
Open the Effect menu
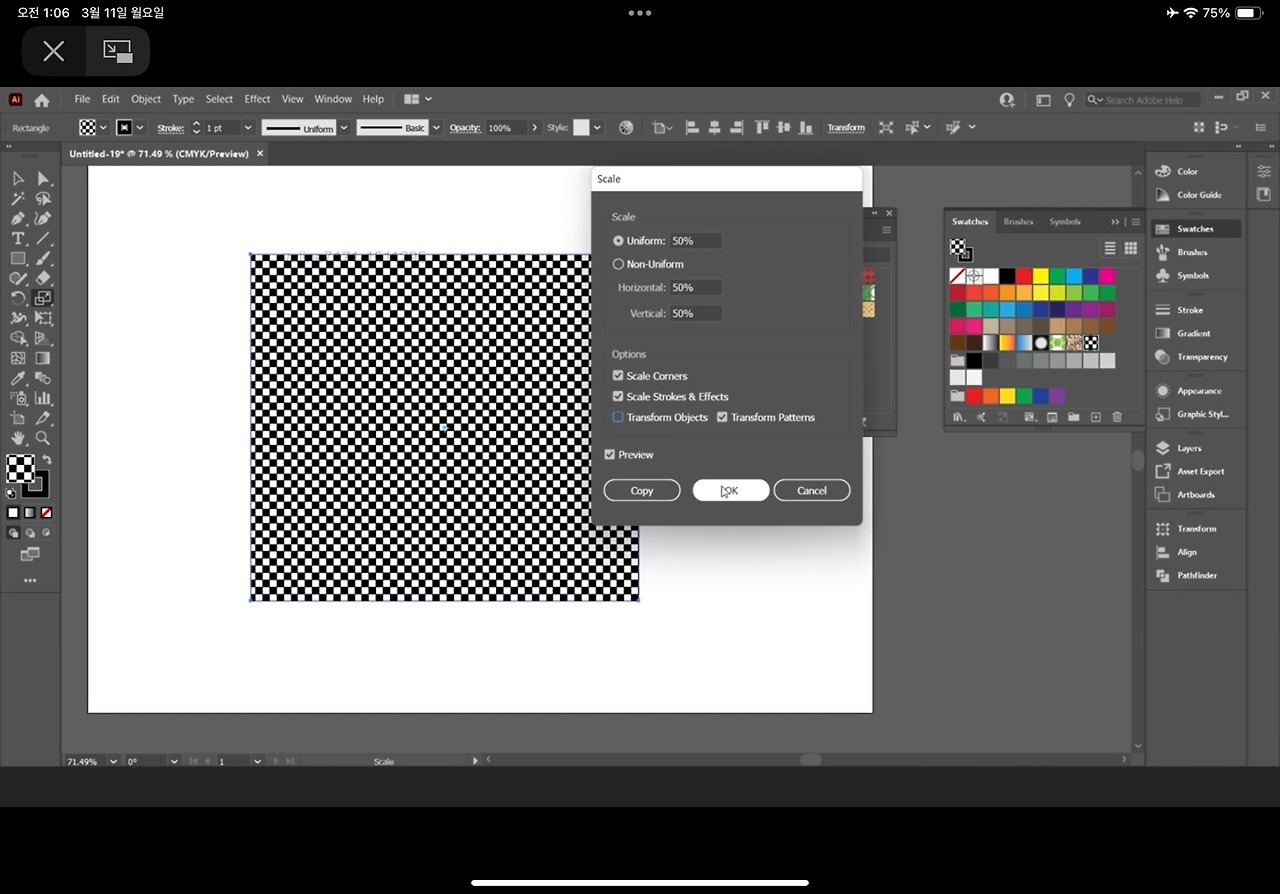[x=257, y=99]
